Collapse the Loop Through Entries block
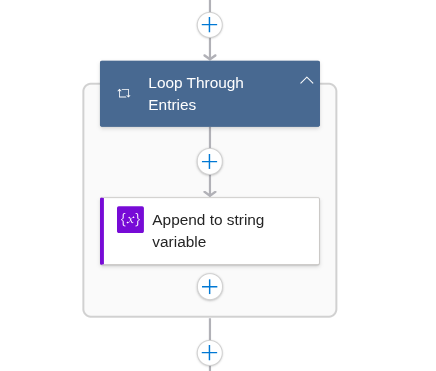Screen dimensions: 436x371 [x=306, y=80]
